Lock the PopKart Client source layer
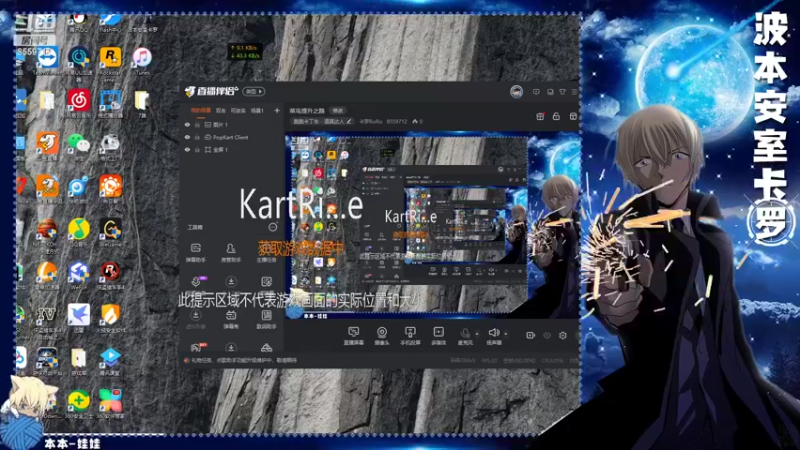Viewport: 800px width, 450px height. click(197, 137)
